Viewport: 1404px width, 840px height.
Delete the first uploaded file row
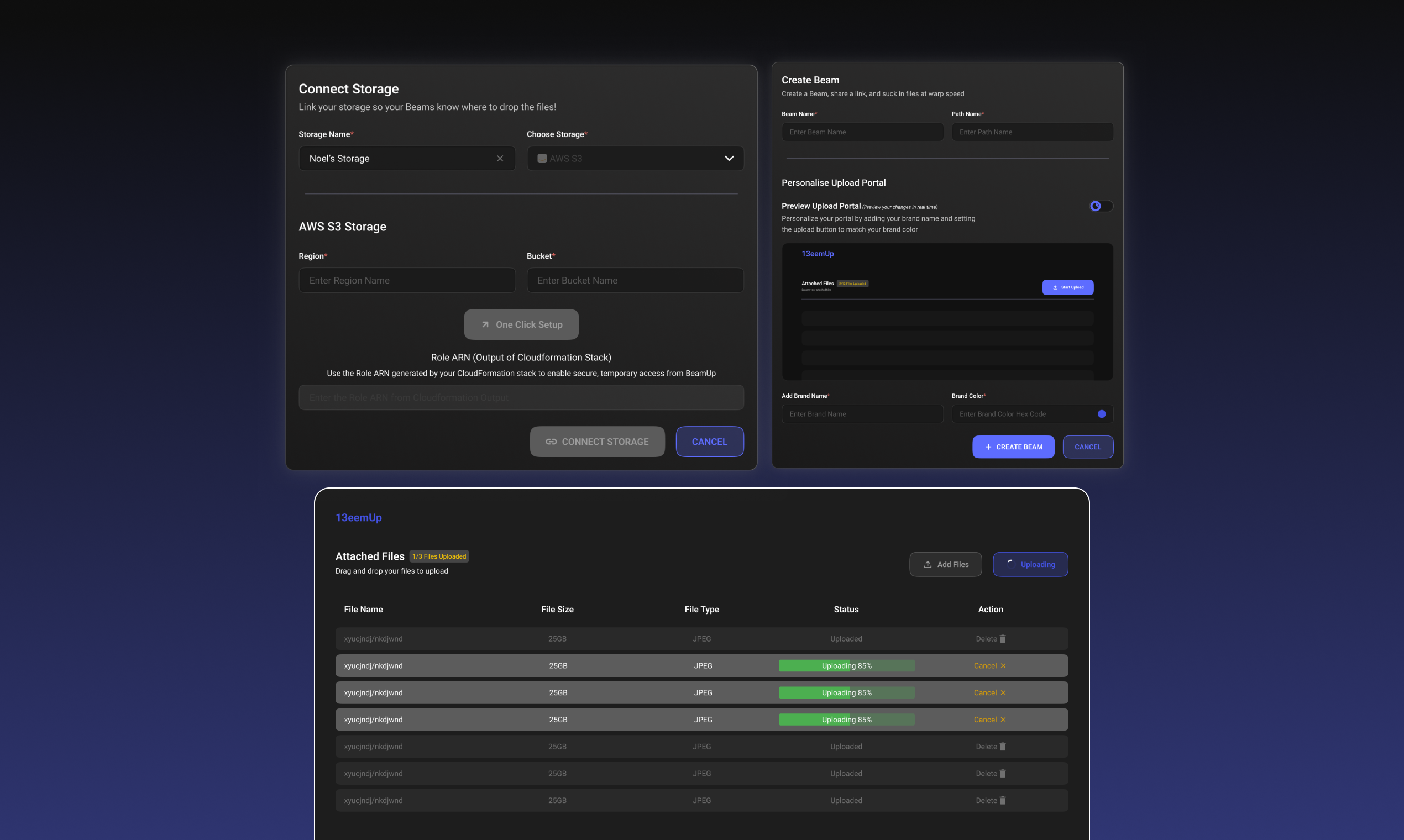991,638
